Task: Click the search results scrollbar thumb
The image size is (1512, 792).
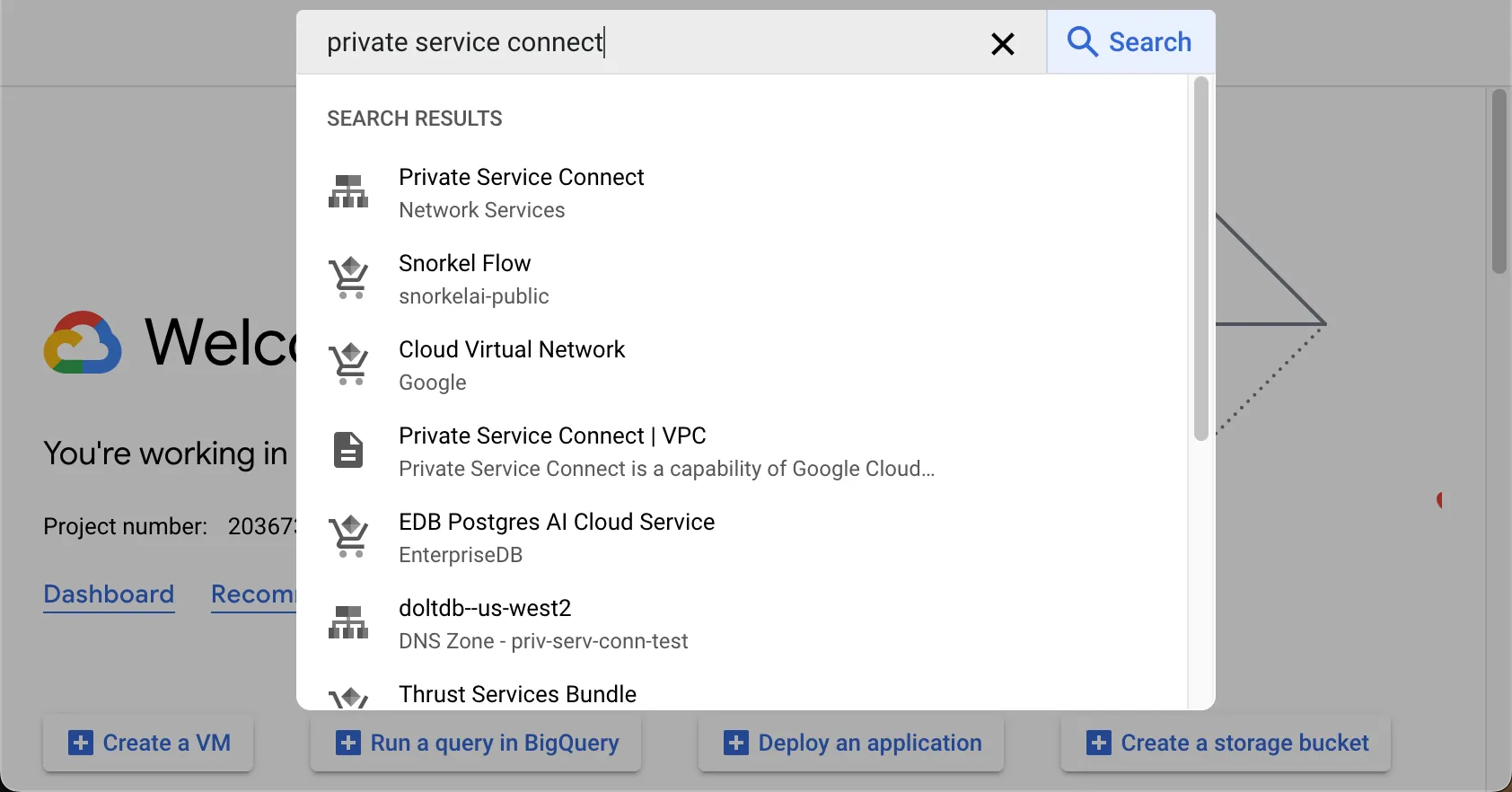Action: tap(1201, 259)
